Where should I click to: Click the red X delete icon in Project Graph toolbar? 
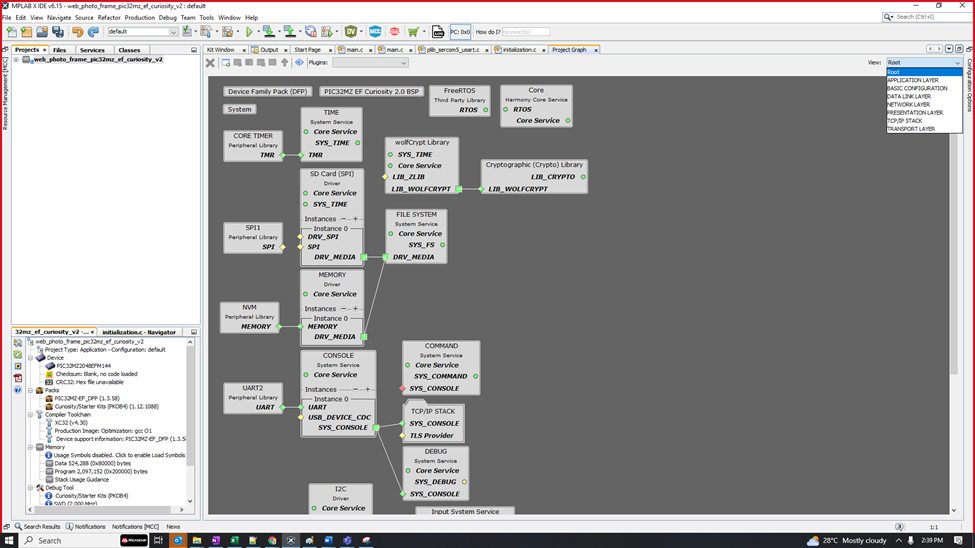click(x=210, y=63)
